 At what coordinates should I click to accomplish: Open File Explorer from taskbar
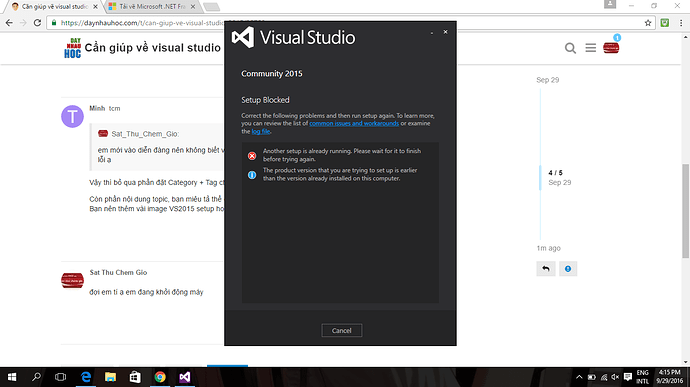pos(110,377)
